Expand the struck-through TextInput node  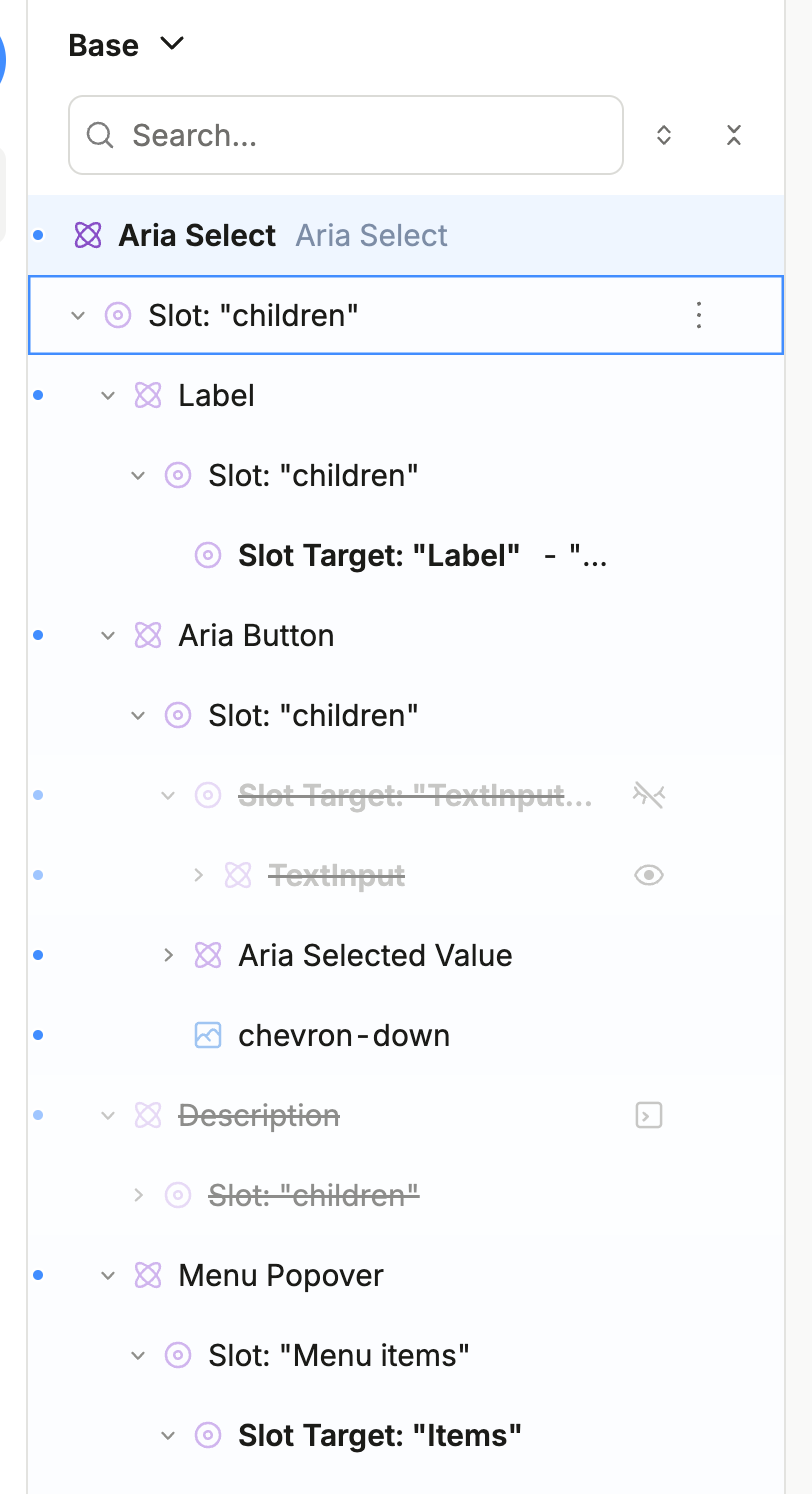198,875
